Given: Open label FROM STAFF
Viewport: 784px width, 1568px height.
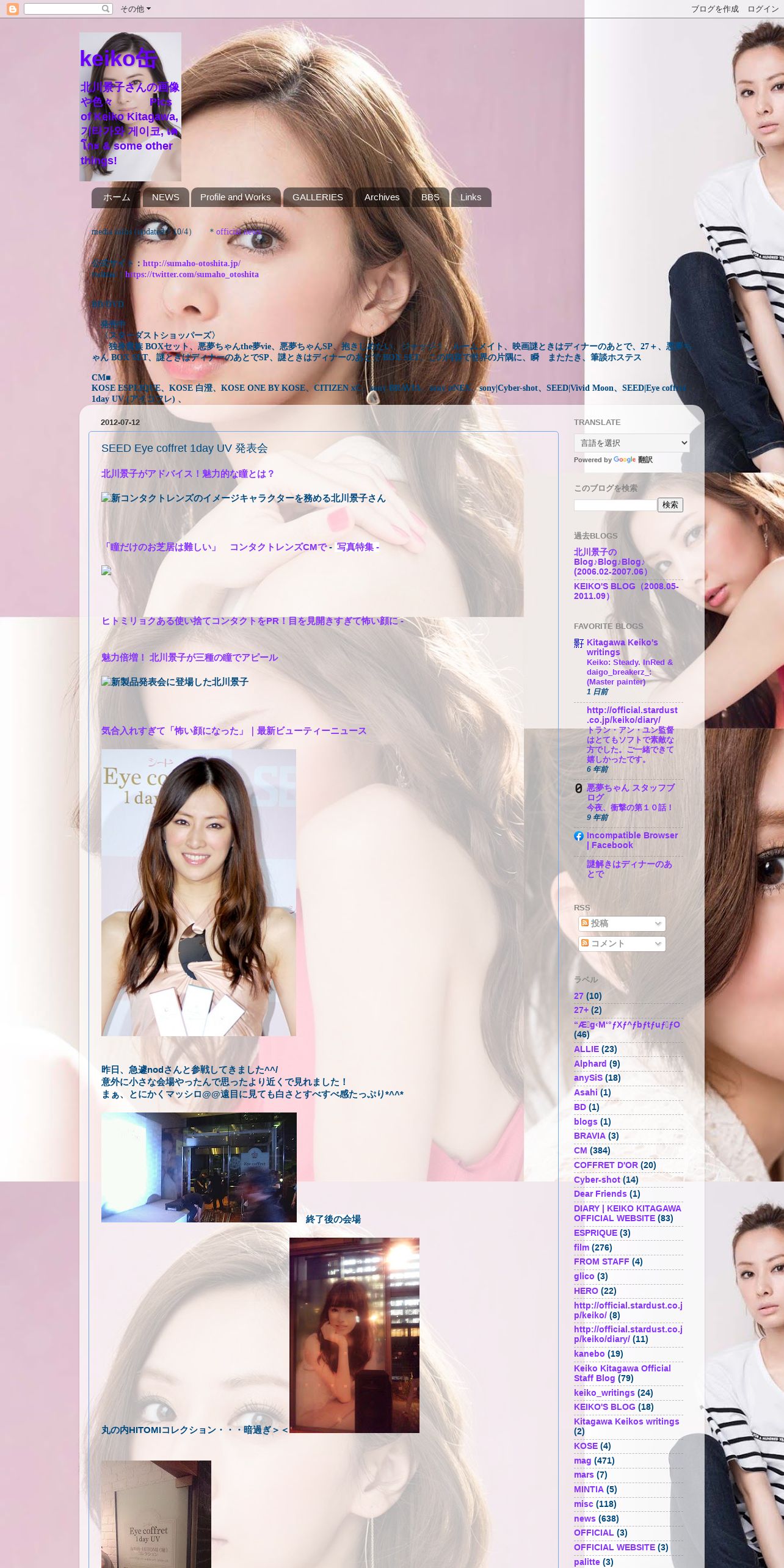Looking at the screenshot, I should pyautogui.click(x=601, y=1261).
